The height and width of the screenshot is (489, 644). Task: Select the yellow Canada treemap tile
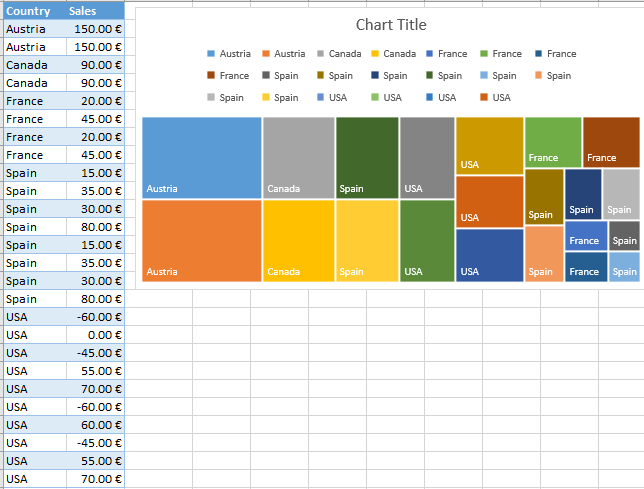click(x=298, y=240)
